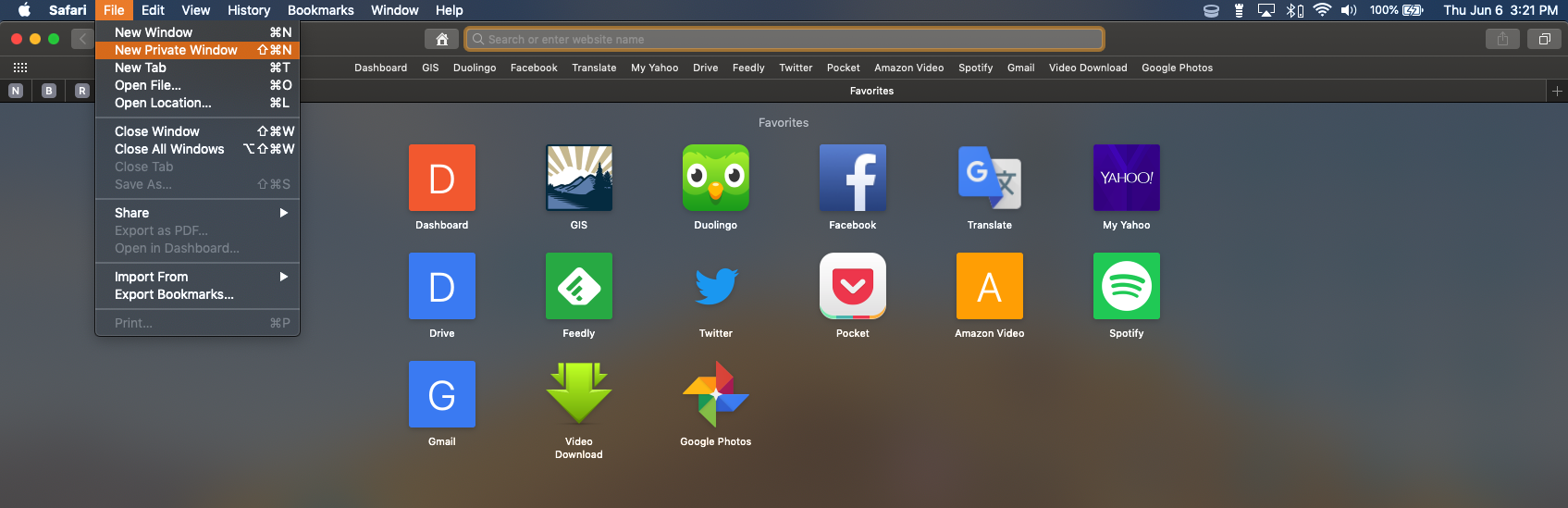This screenshot has width=1568, height=508.
Task: Add a new tab with plus button
Action: pos(1557,91)
